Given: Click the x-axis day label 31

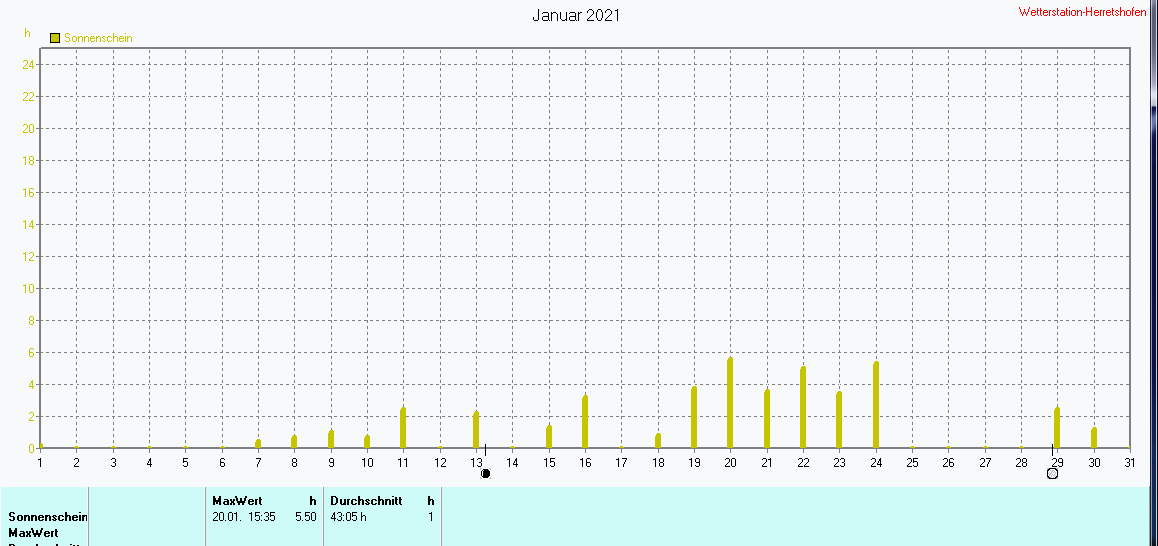Looking at the screenshot, I should [1129, 463].
